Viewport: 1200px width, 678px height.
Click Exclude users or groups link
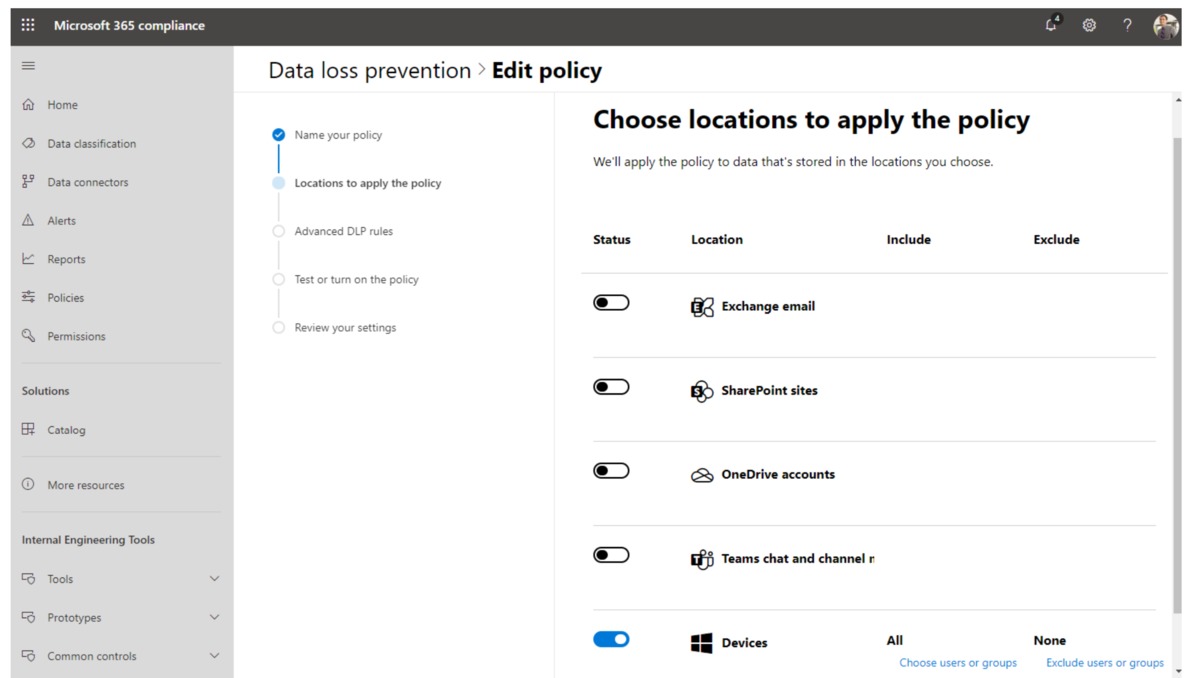[1105, 663]
